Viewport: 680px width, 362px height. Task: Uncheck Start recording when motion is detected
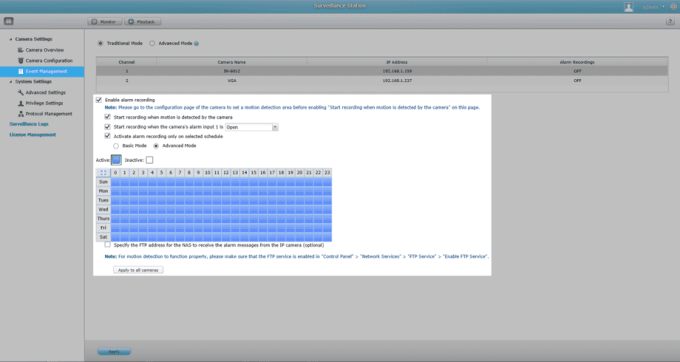[108, 117]
